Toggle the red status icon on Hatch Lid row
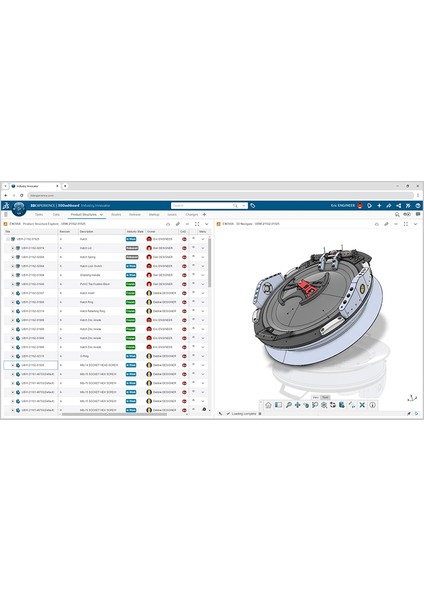Viewport: 424px width, 600px height. point(184,248)
